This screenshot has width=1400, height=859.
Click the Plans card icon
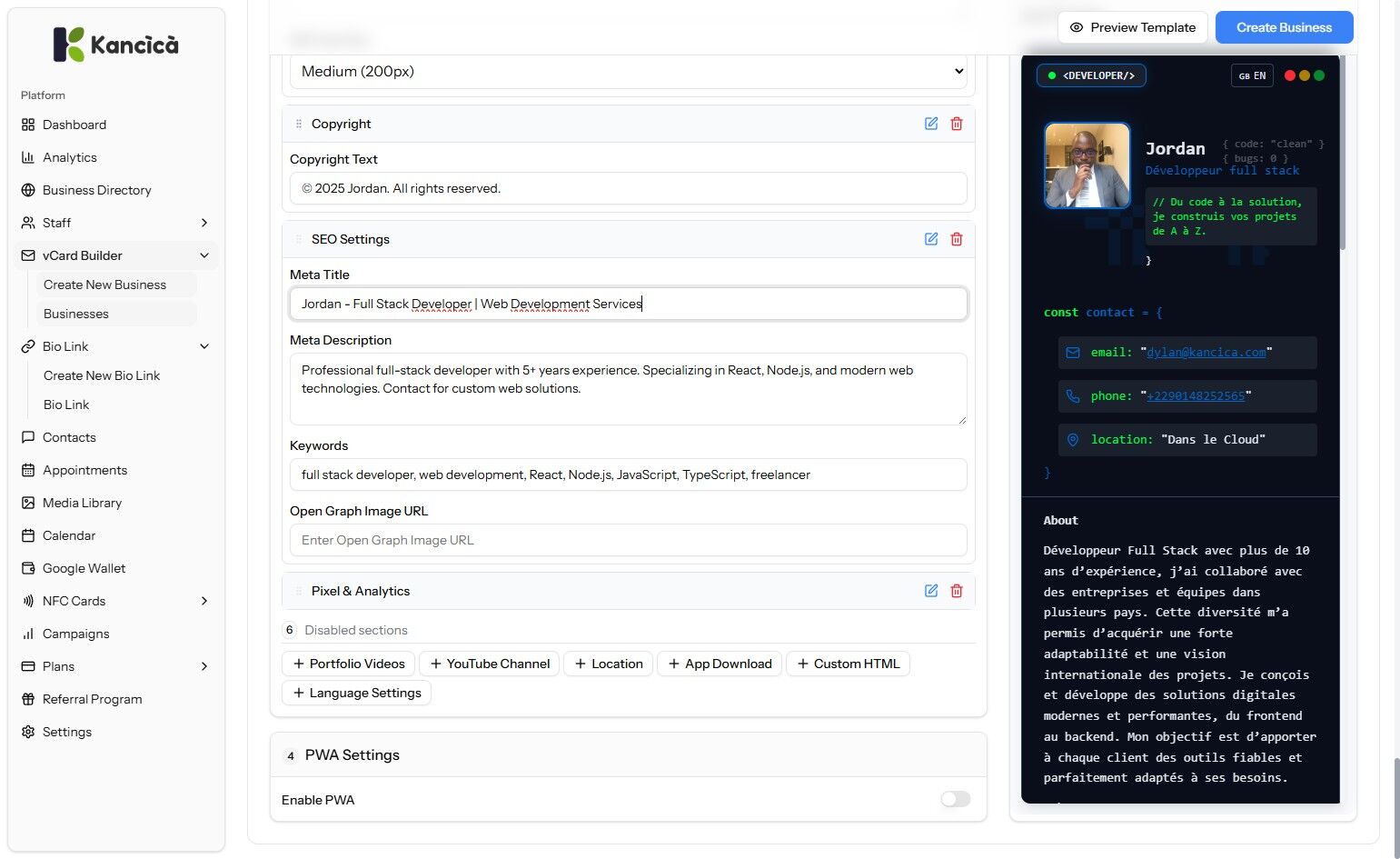point(28,666)
